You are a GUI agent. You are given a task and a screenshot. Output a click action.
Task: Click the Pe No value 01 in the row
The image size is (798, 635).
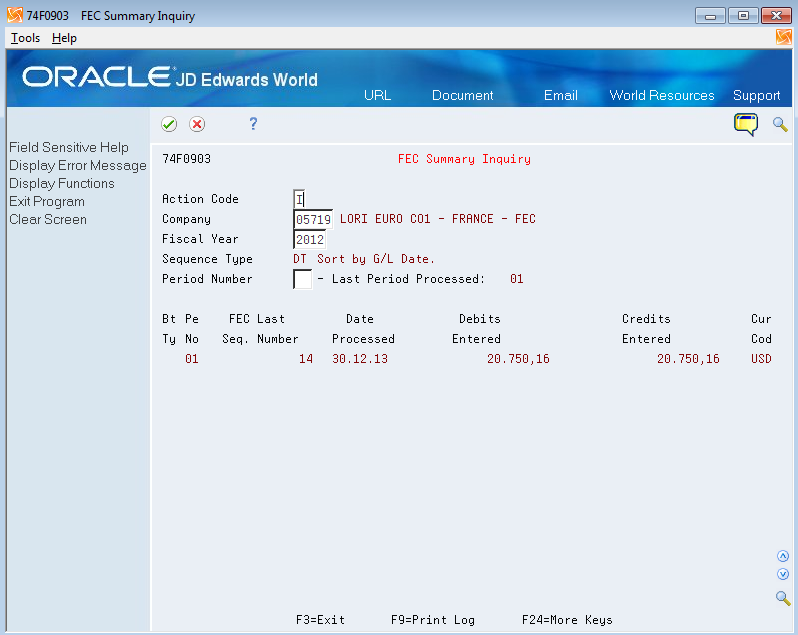coord(191,359)
